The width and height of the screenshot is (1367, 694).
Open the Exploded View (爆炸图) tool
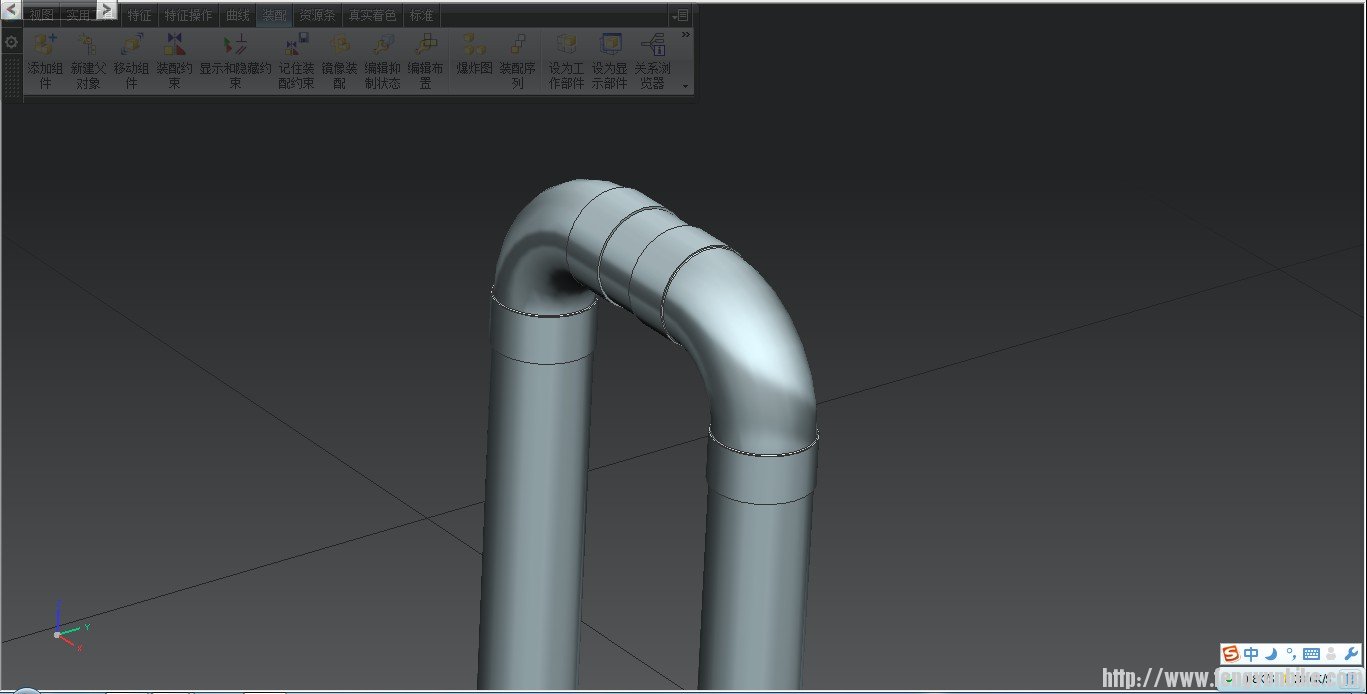point(475,46)
